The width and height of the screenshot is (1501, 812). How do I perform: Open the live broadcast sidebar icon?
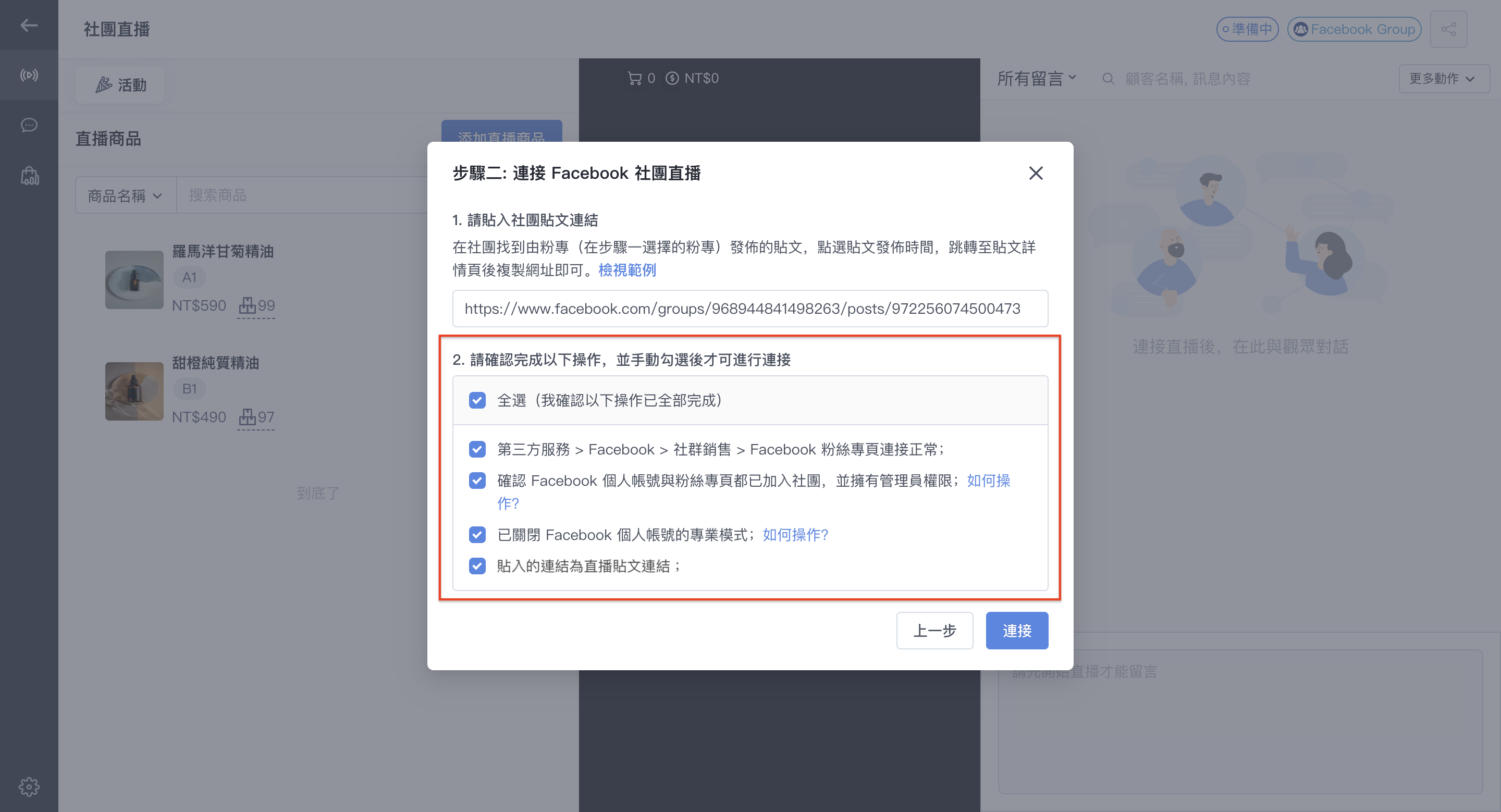coord(29,75)
